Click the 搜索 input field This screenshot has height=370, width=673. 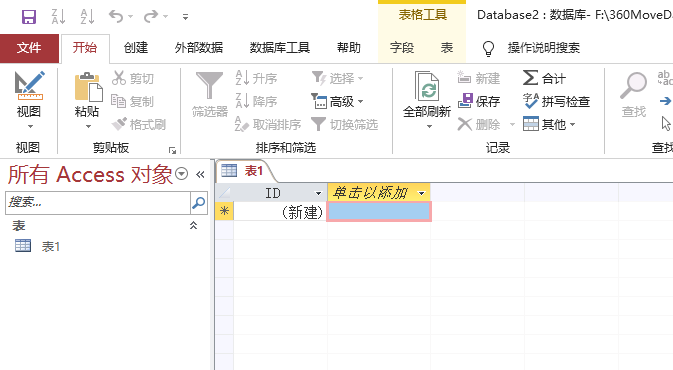[98, 203]
